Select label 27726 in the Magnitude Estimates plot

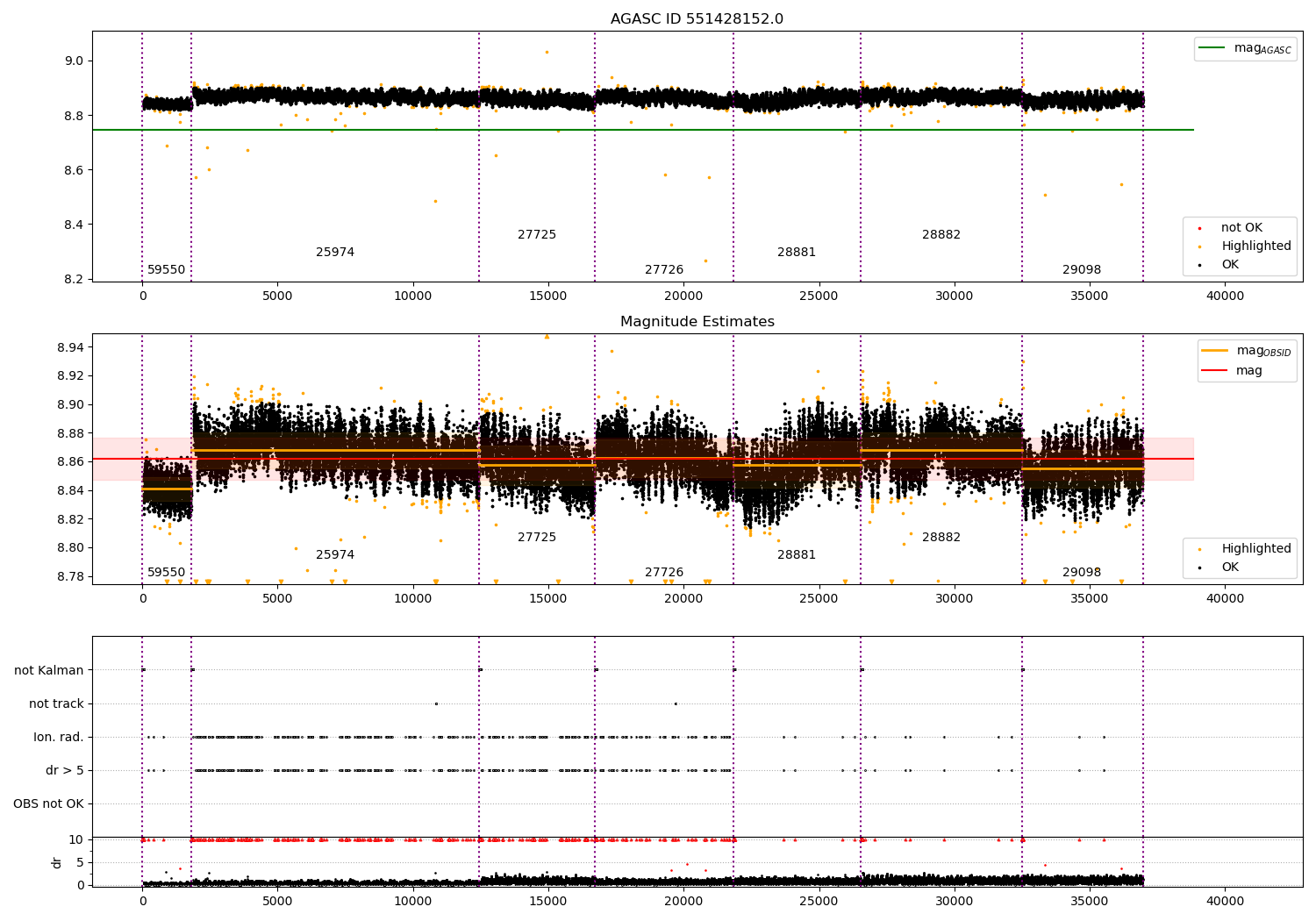click(x=664, y=573)
